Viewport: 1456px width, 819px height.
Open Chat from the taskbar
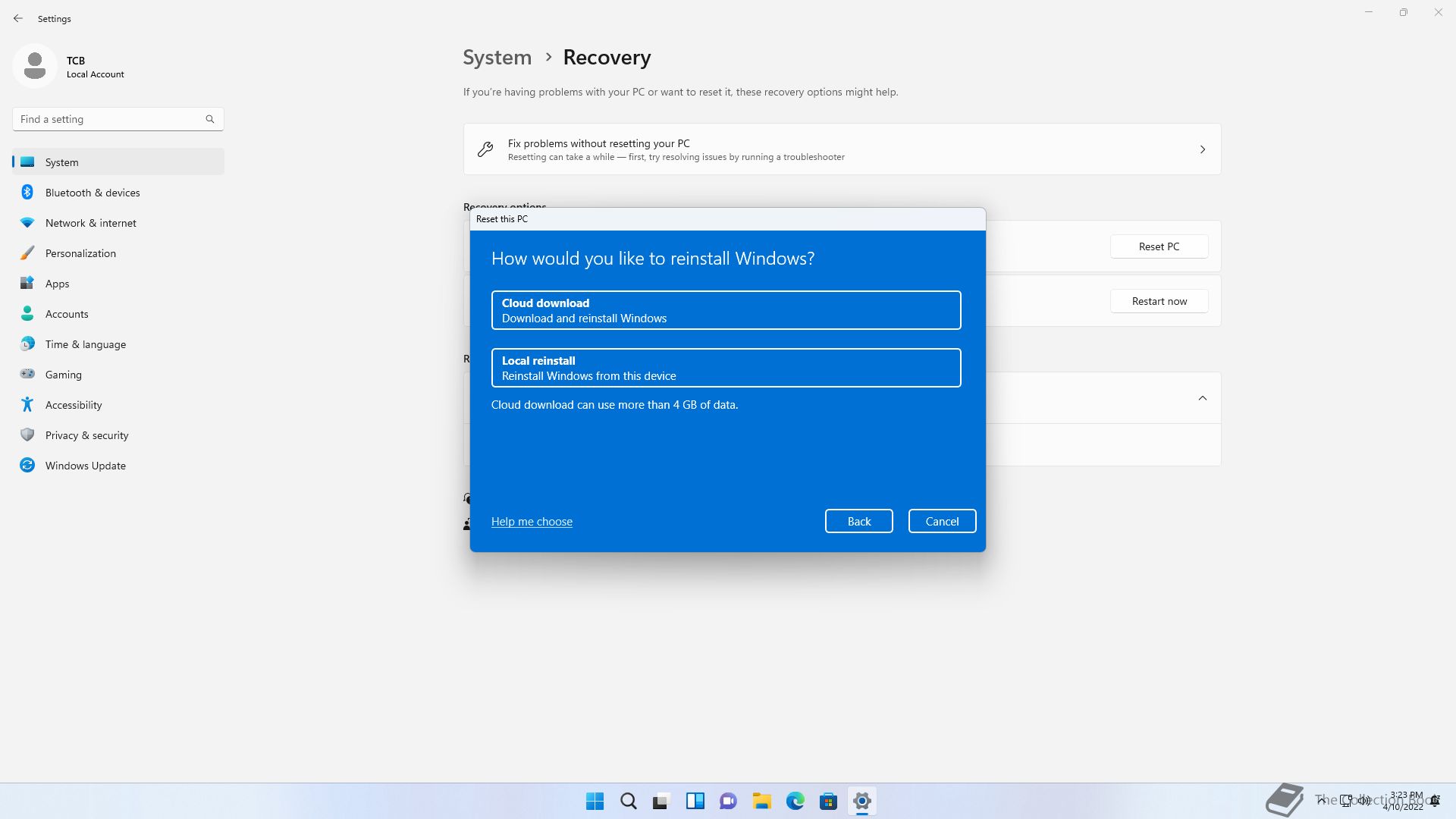[729, 801]
